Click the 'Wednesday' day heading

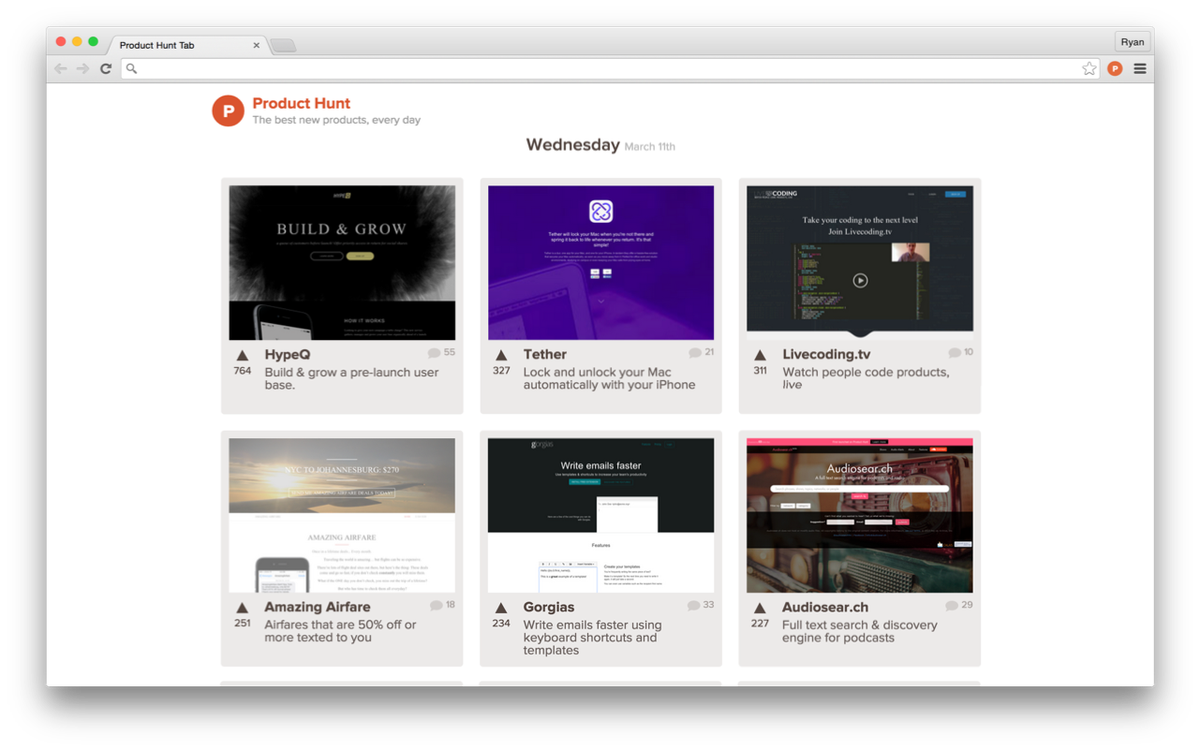click(573, 145)
